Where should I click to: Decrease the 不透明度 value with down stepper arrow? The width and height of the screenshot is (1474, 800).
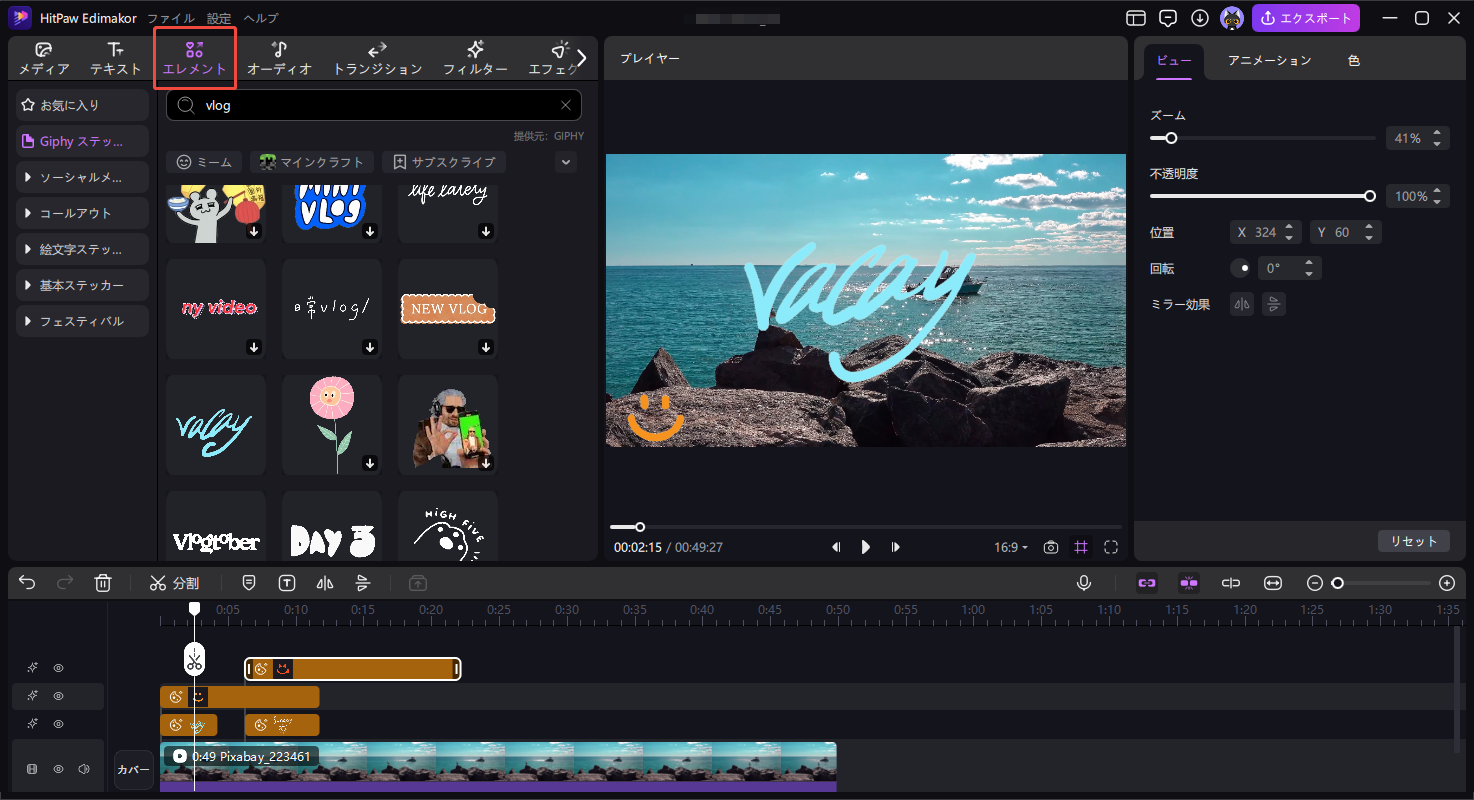pos(1437,201)
